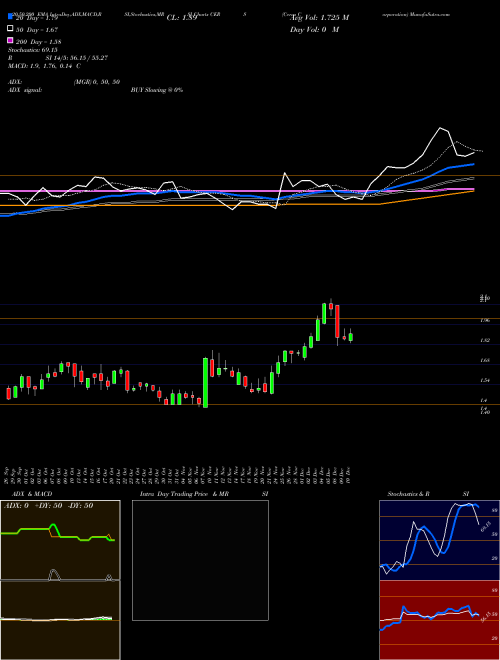The image size is (500, 660).
Task: Click the 'Avg Vol: 1.725 M' value
Action: pos(320,18)
